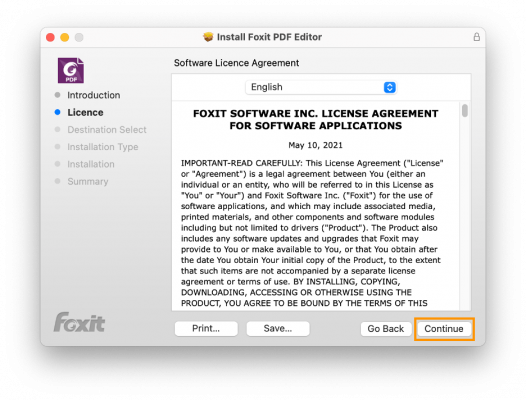Select the Installation Type step
This screenshot has height=400, width=526.
click(103, 147)
